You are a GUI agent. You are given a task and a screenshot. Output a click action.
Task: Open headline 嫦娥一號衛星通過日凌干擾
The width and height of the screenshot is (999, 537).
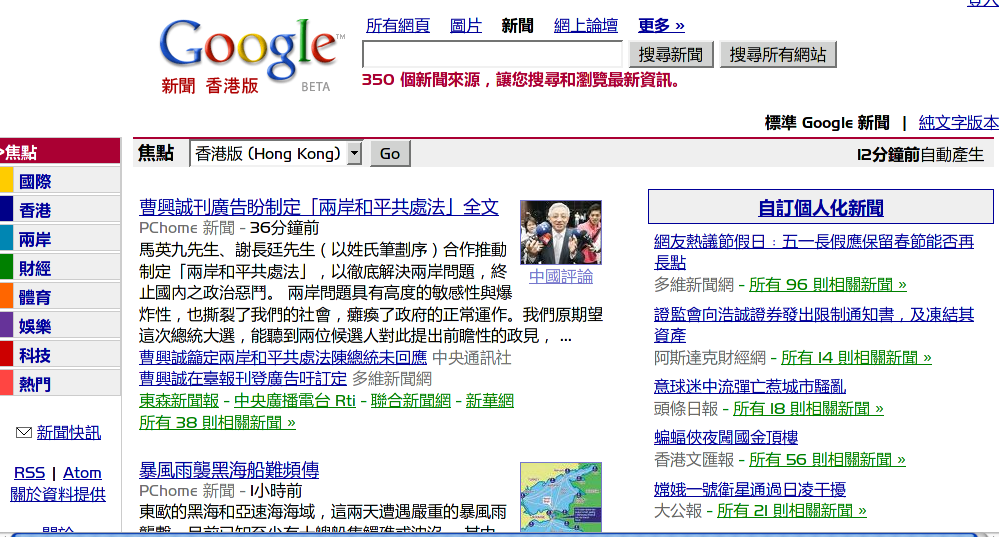coord(750,489)
